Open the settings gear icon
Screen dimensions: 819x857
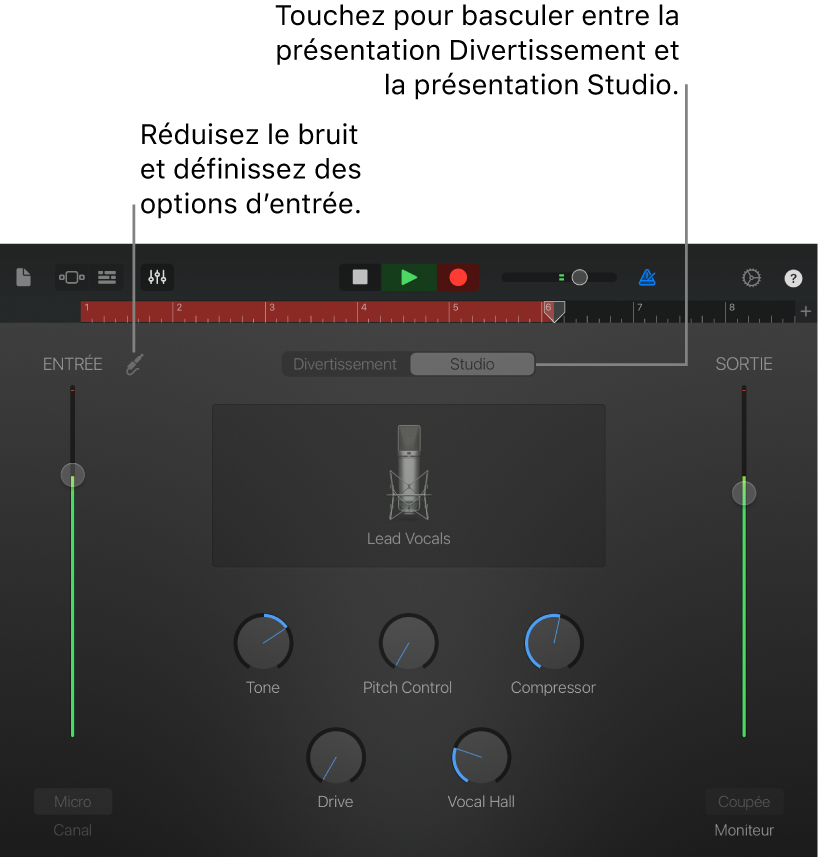pos(751,277)
